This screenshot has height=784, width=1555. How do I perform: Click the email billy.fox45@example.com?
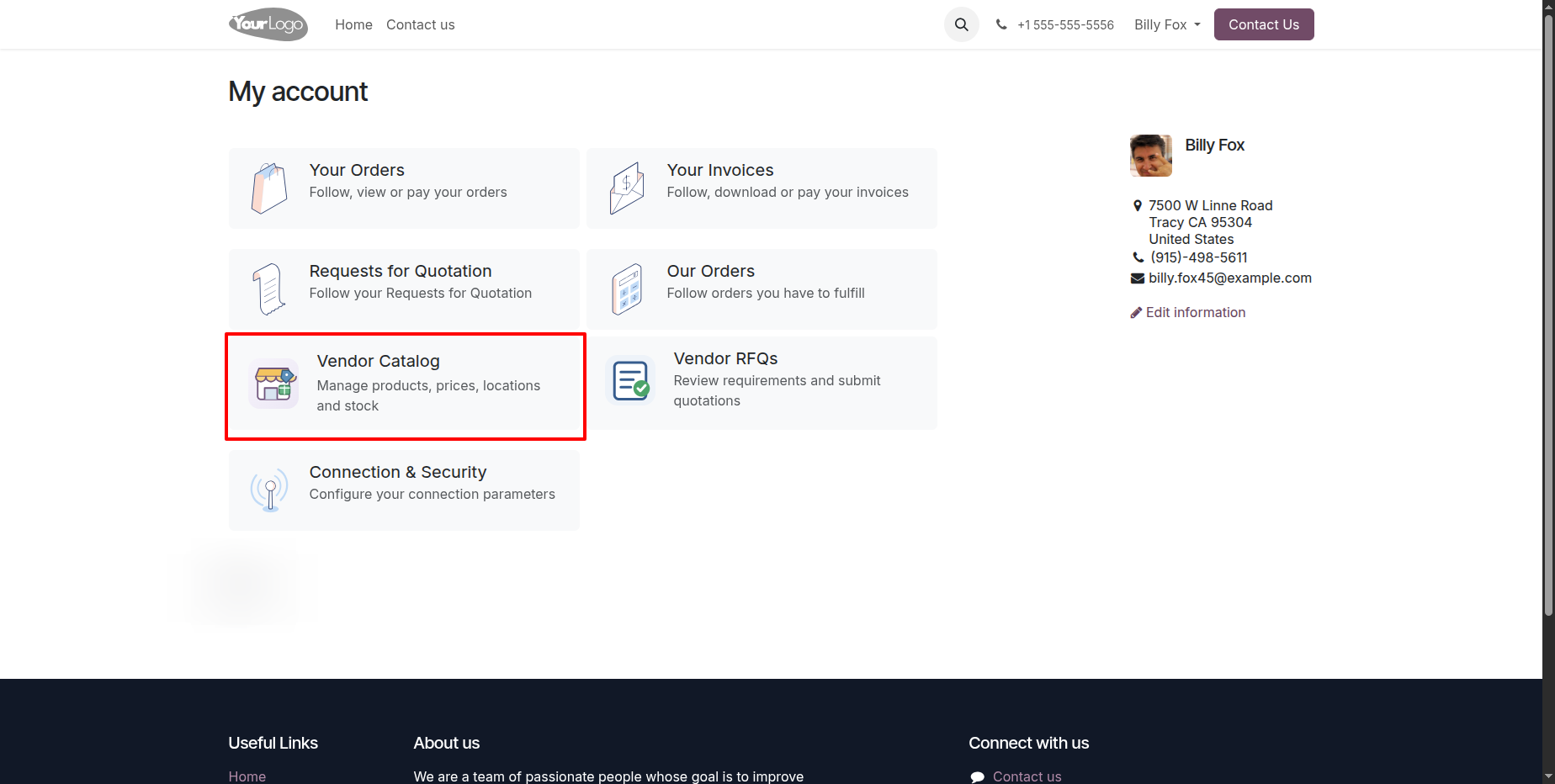[1230, 278]
